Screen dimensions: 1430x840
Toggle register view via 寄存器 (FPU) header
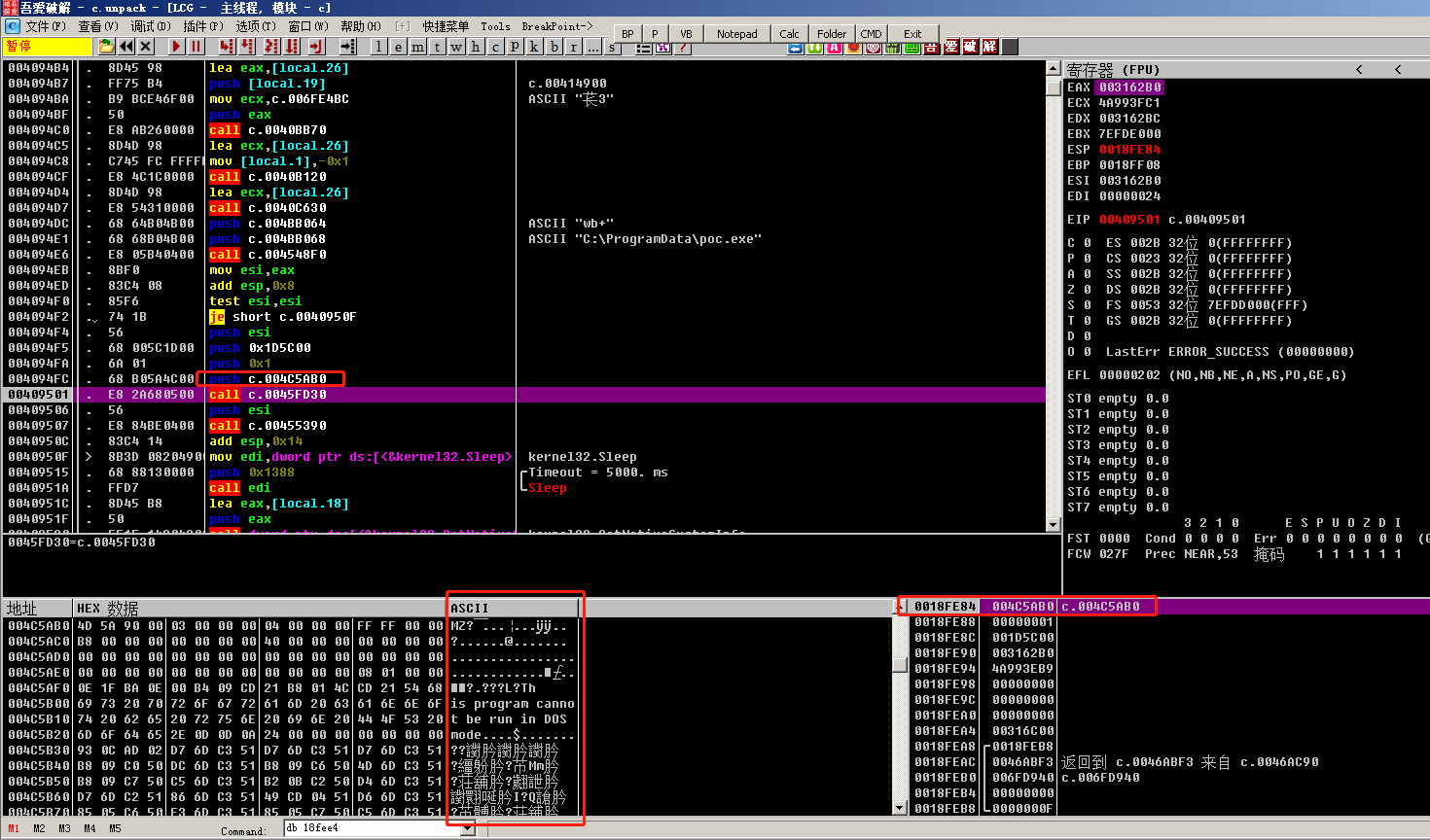[x=1113, y=70]
